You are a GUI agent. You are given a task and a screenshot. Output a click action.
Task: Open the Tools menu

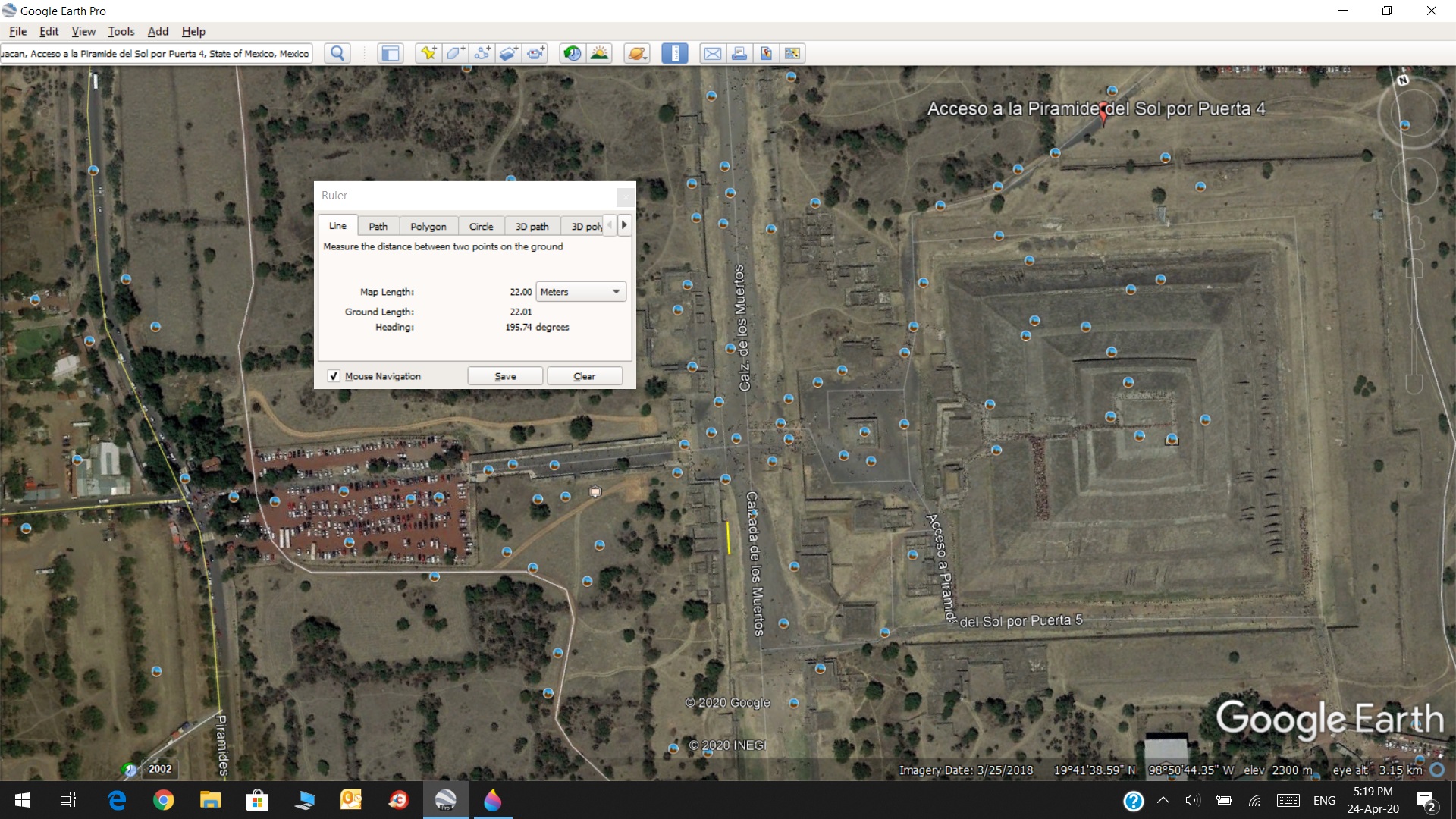[x=121, y=31]
